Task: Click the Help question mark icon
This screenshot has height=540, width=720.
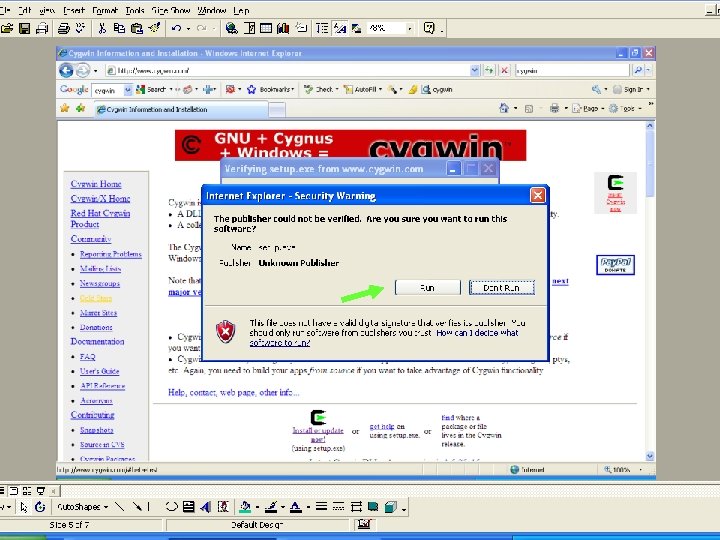Action: tap(429, 28)
